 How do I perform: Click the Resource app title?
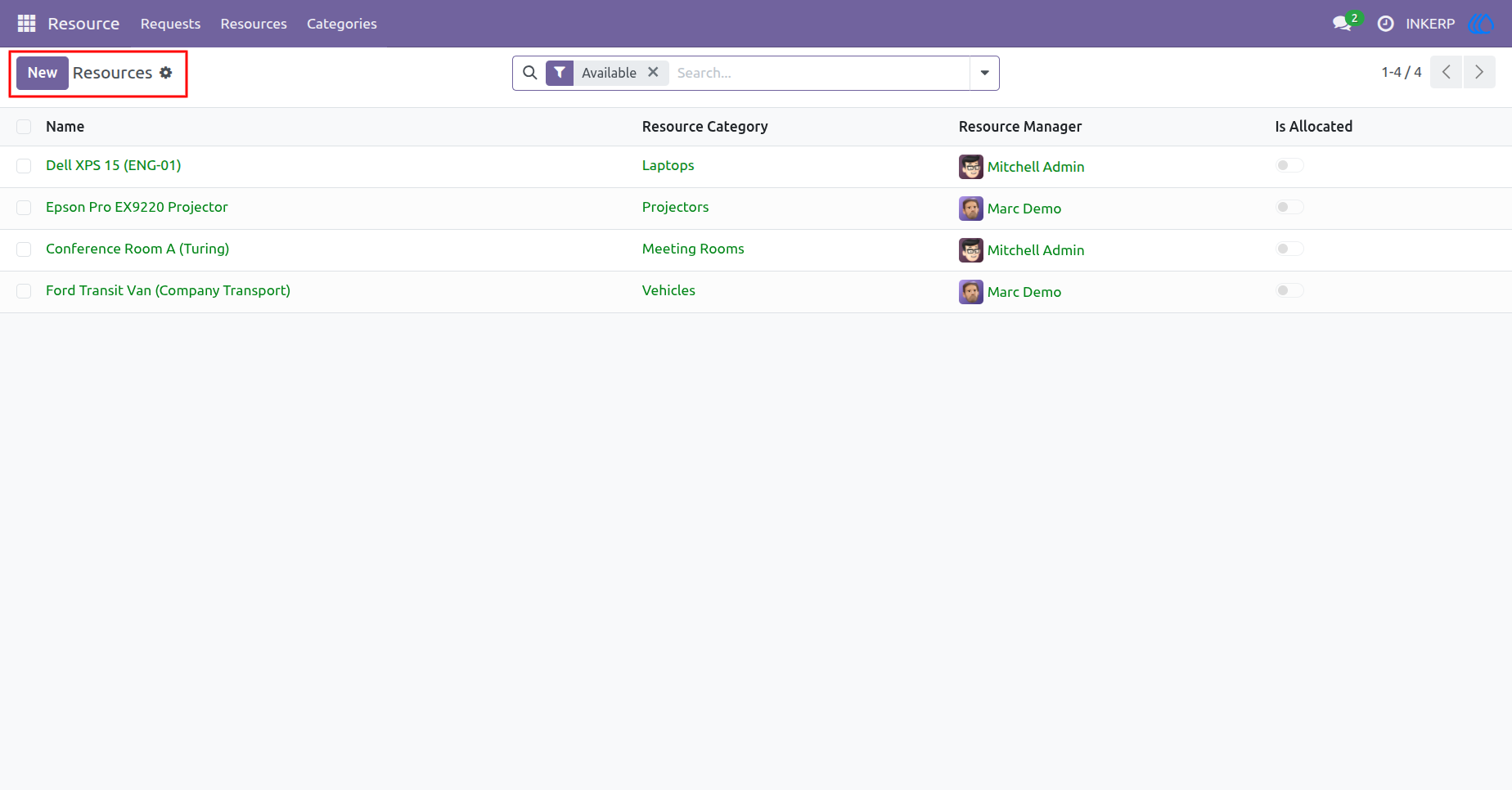coord(83,24)
